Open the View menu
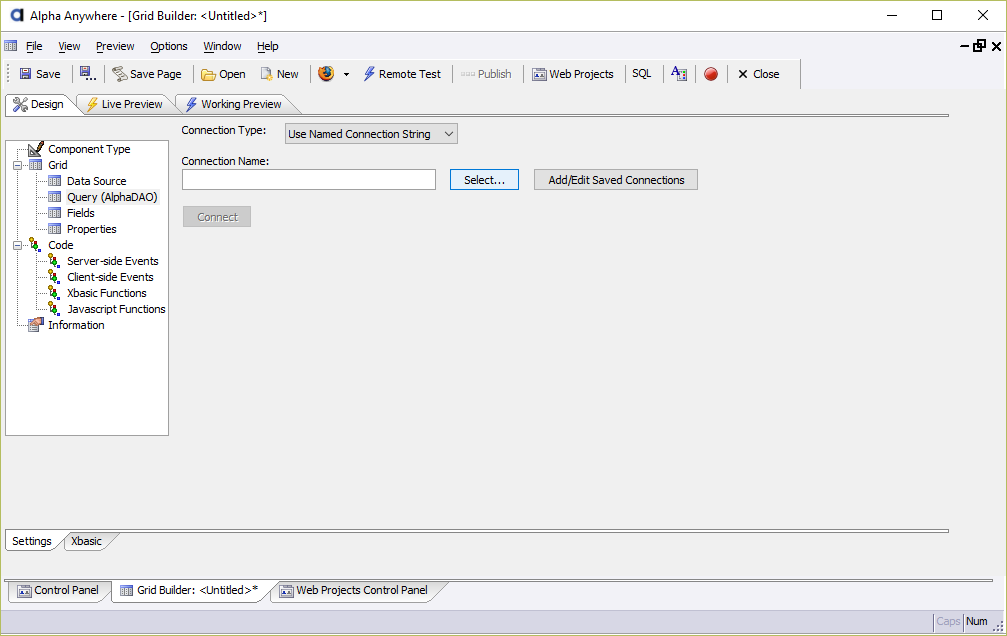This screenshot has width=1007, height=636. 69,46
